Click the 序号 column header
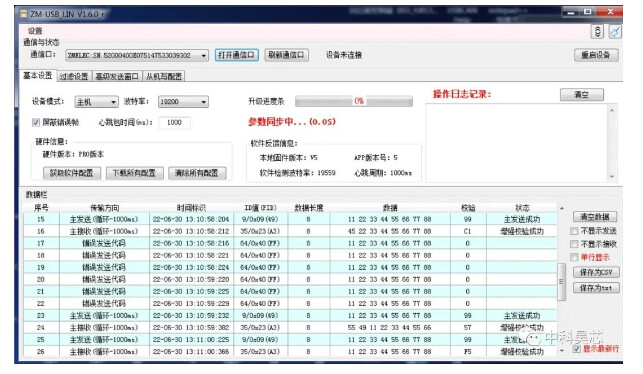Image resolution: width=643 pixels, height=374 pixels. (x=41, y=208)
